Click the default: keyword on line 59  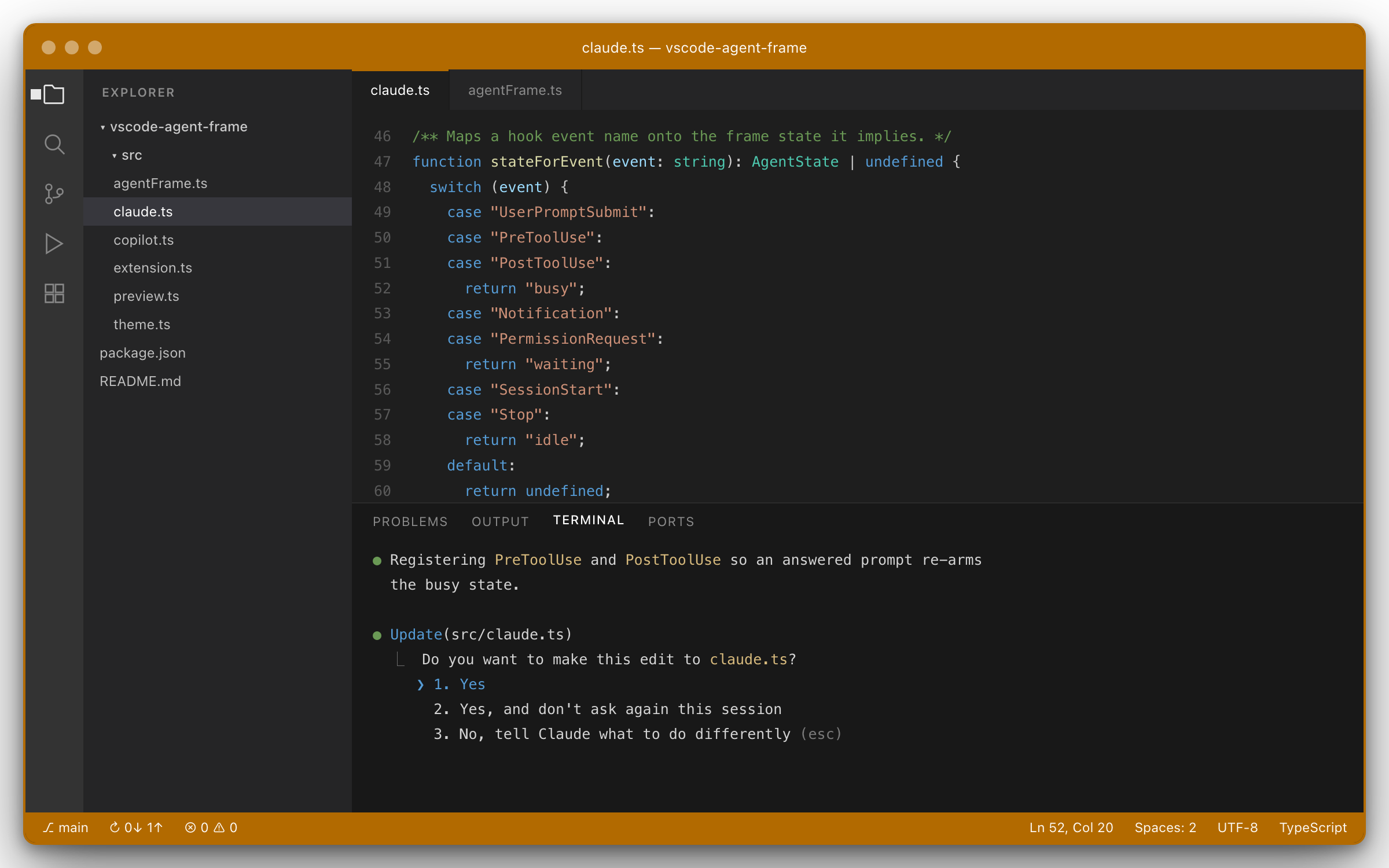(x=480, y=466)
